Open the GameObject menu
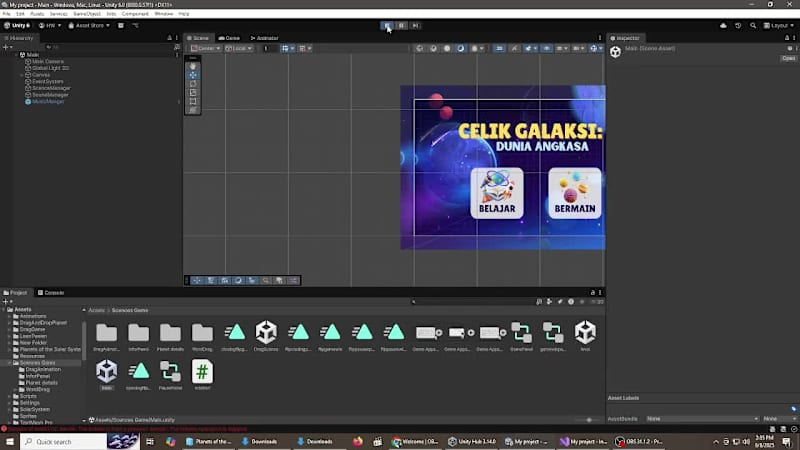The height and width of the screenshot is (450, 800). point(87,14)
